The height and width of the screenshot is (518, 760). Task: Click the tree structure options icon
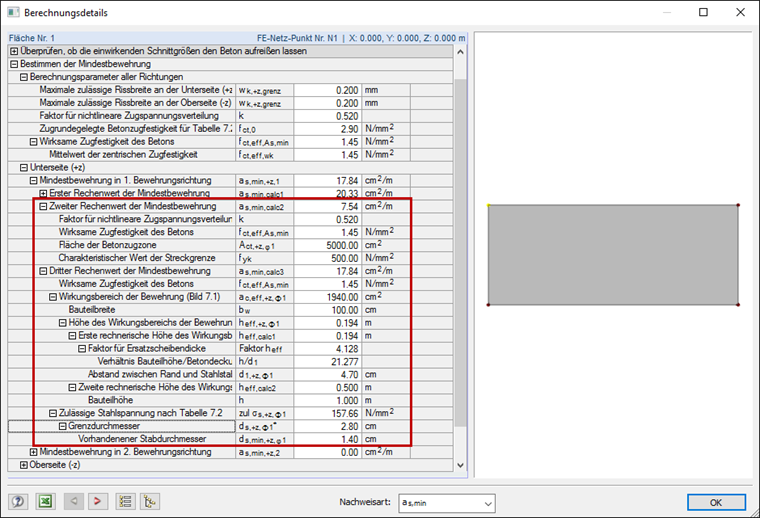pyautogui.click(x=150, y=501)
